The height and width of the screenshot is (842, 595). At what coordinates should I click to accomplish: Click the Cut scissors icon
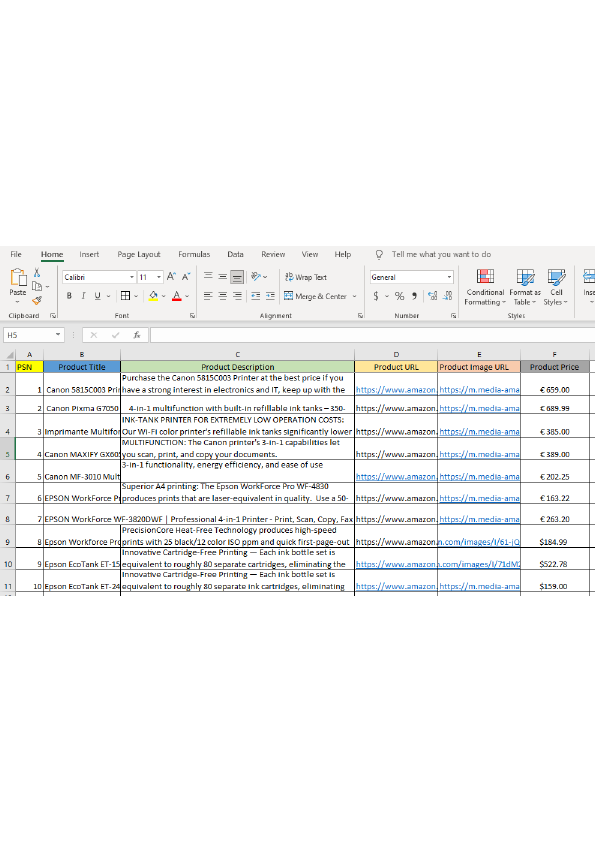pyautogui.click(x=37, y=273)
